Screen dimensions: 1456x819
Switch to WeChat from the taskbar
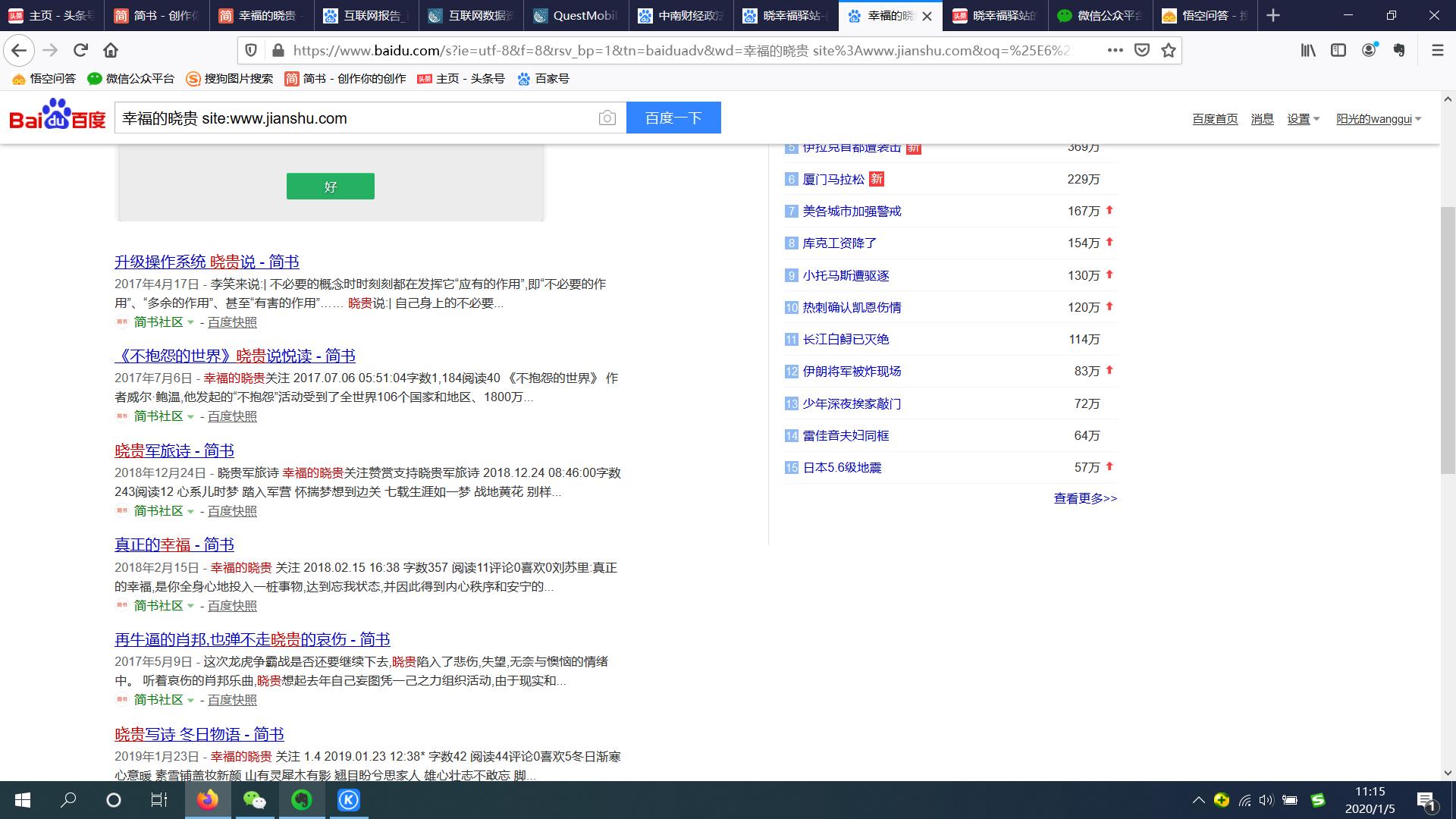[255, 800]
